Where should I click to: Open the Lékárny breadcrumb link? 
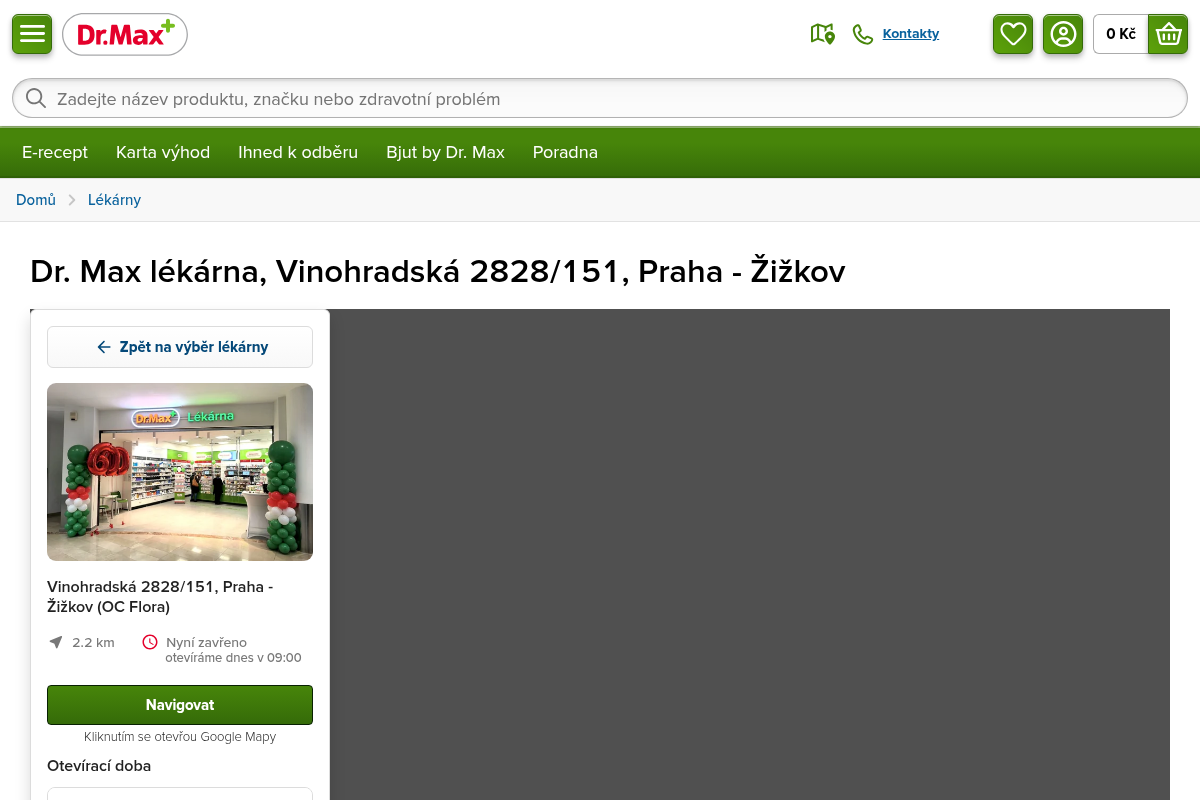(x=114, y=200)
